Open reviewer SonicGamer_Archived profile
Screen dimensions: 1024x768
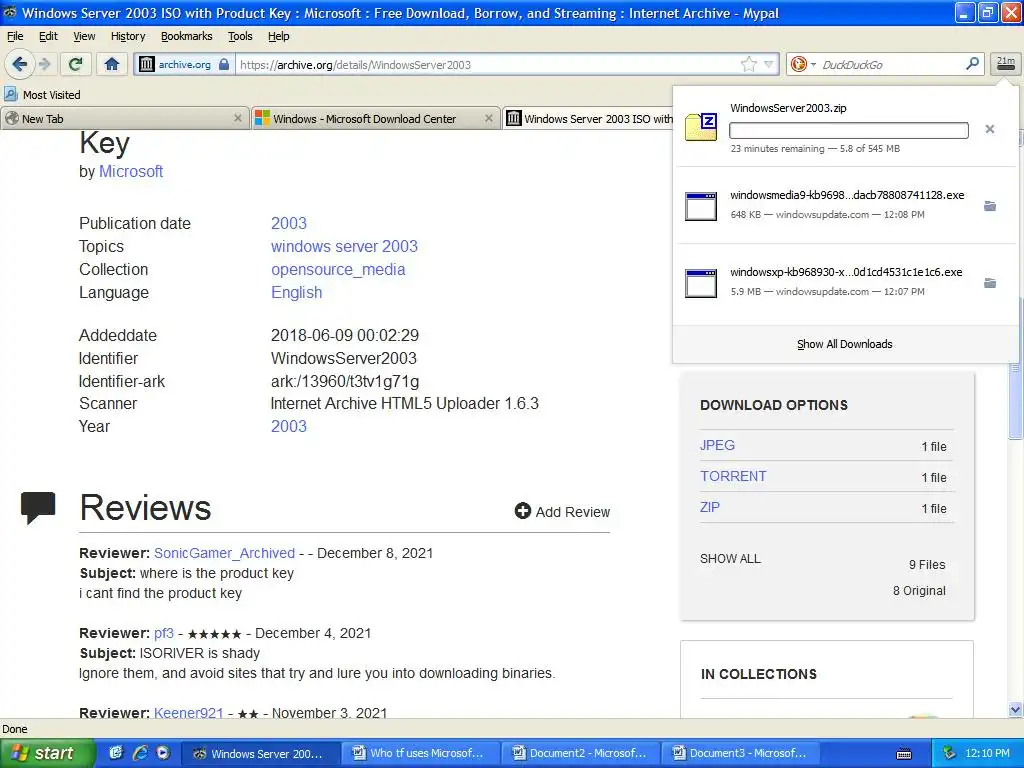point(224,553)
